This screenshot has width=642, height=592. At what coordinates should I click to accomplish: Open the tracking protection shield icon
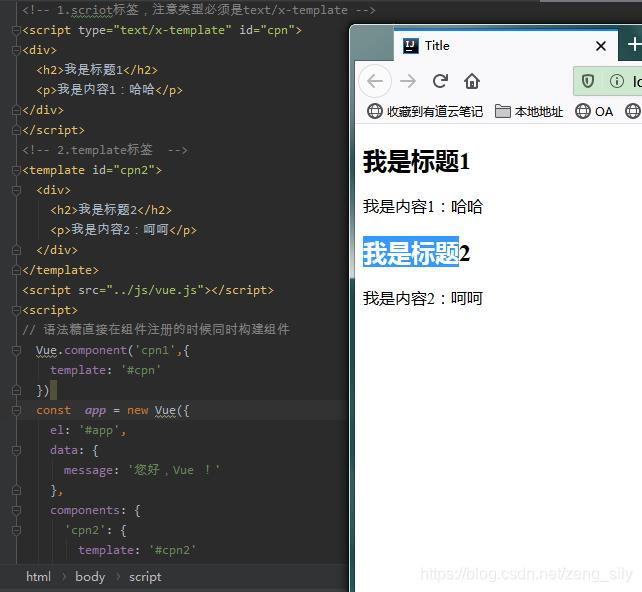pyautogui.click(x=588, y=81)
